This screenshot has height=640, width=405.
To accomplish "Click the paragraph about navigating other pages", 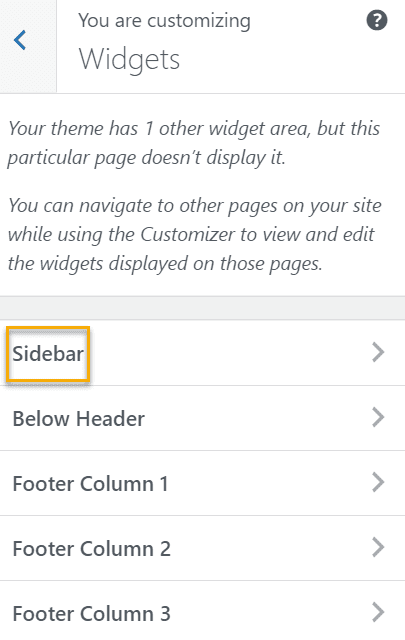I will click(x=195, y=235).
